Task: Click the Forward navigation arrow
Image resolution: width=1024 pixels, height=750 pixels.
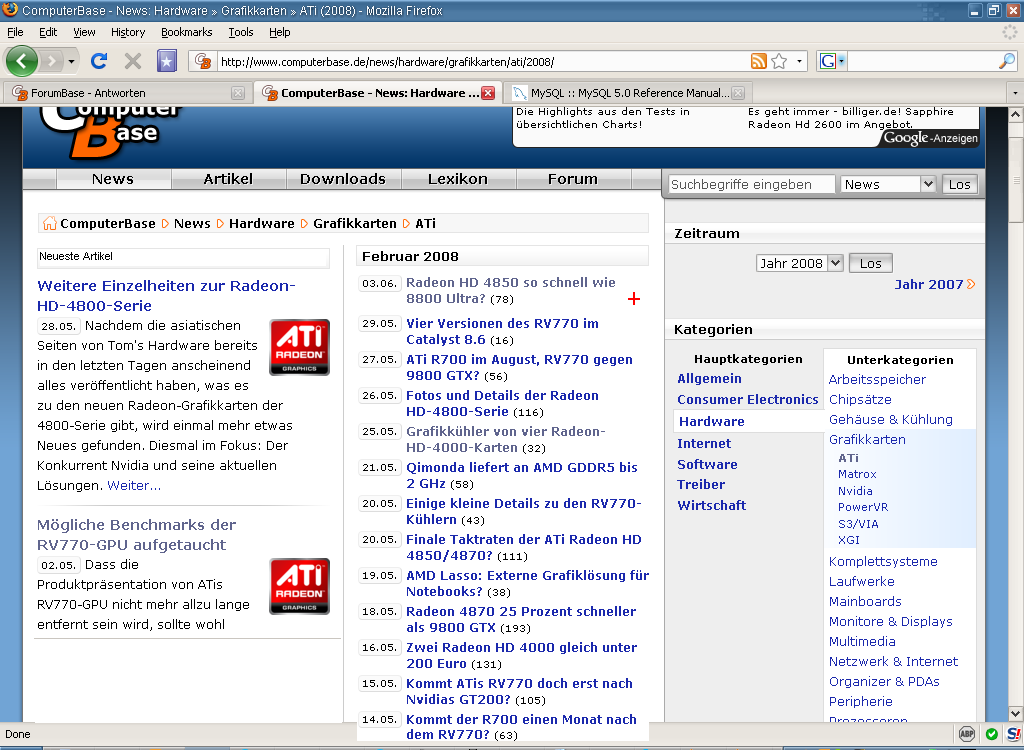Action: coord(51,61)
